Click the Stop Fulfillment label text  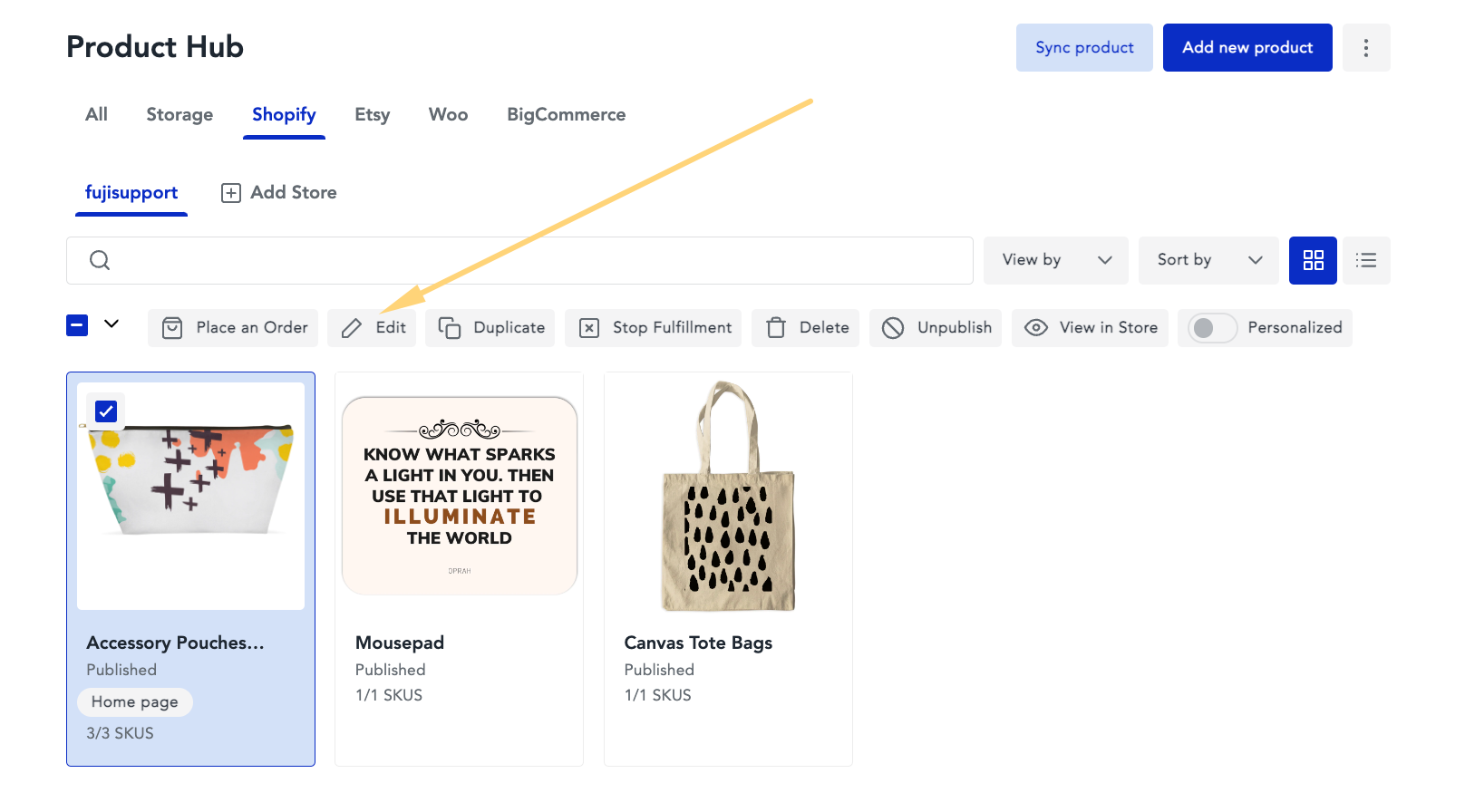[x=673, y=328]
